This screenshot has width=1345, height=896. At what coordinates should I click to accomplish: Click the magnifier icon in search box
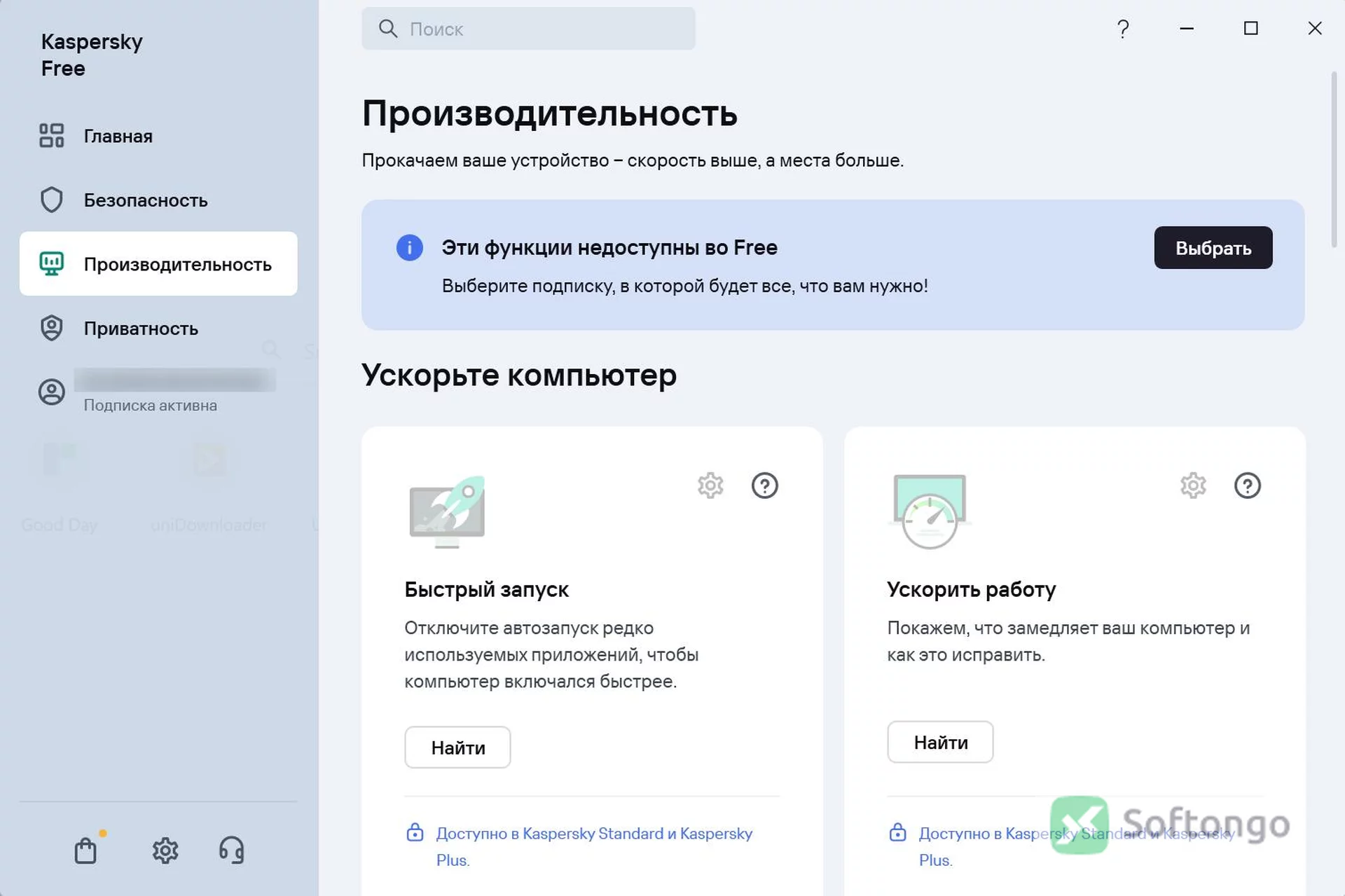point(387,29)
